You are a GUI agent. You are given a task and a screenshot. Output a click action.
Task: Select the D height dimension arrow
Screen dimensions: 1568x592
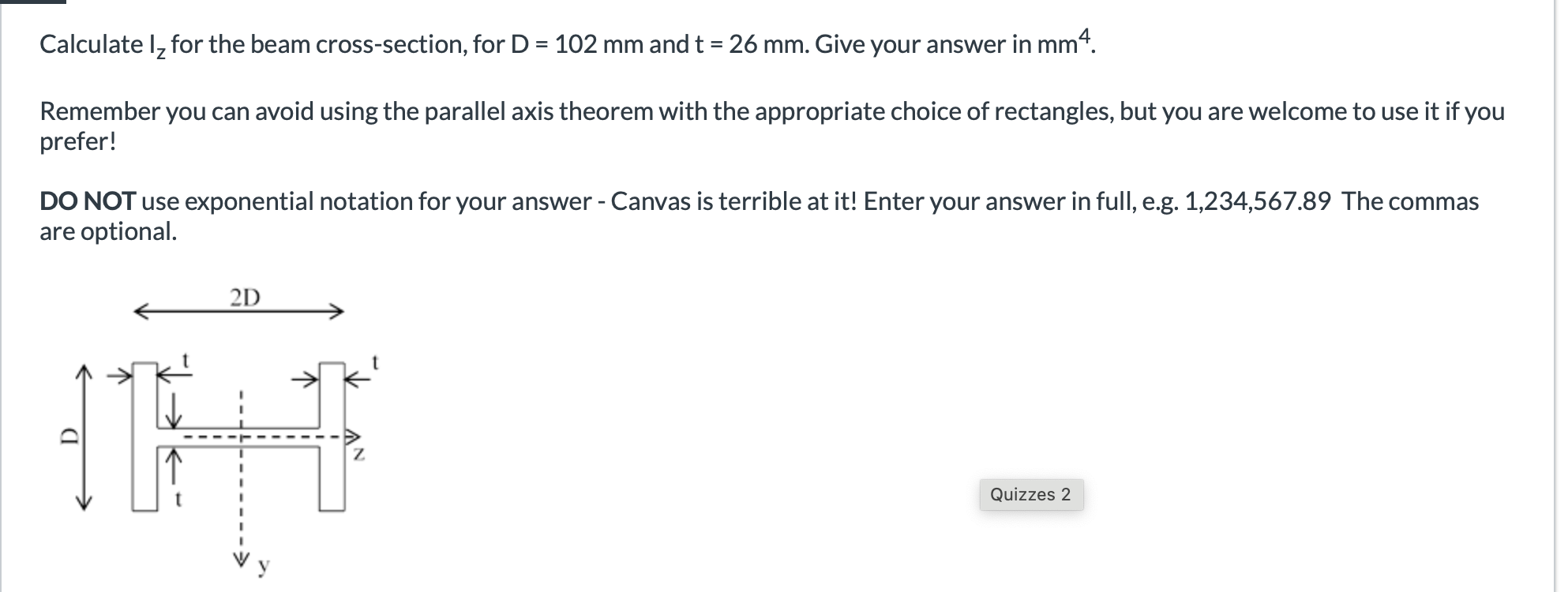tap(83, 436)
